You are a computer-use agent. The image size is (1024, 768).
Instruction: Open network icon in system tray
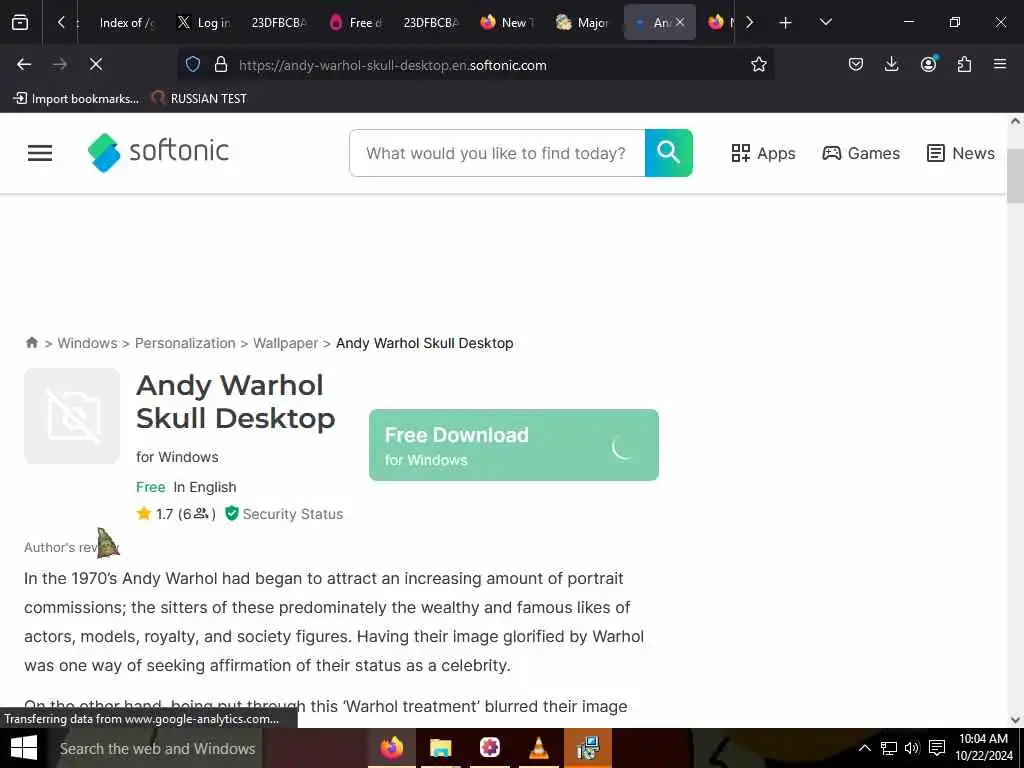888,748
